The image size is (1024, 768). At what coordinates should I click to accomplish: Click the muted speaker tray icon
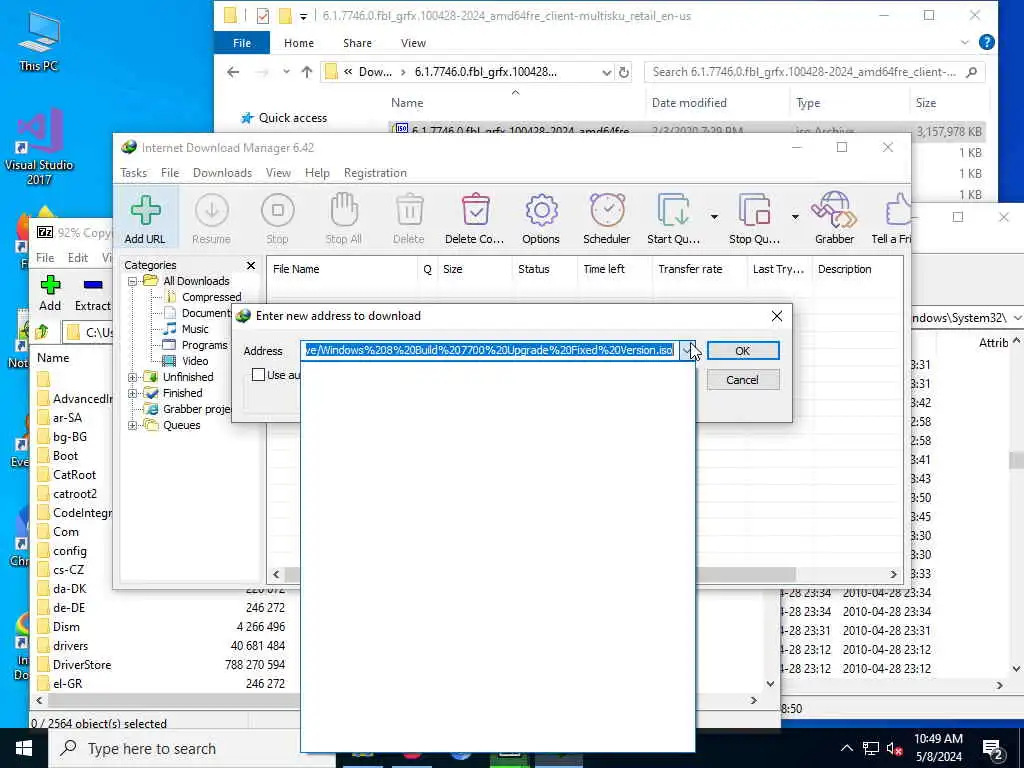pyautogui.click(x=894, y=748)
